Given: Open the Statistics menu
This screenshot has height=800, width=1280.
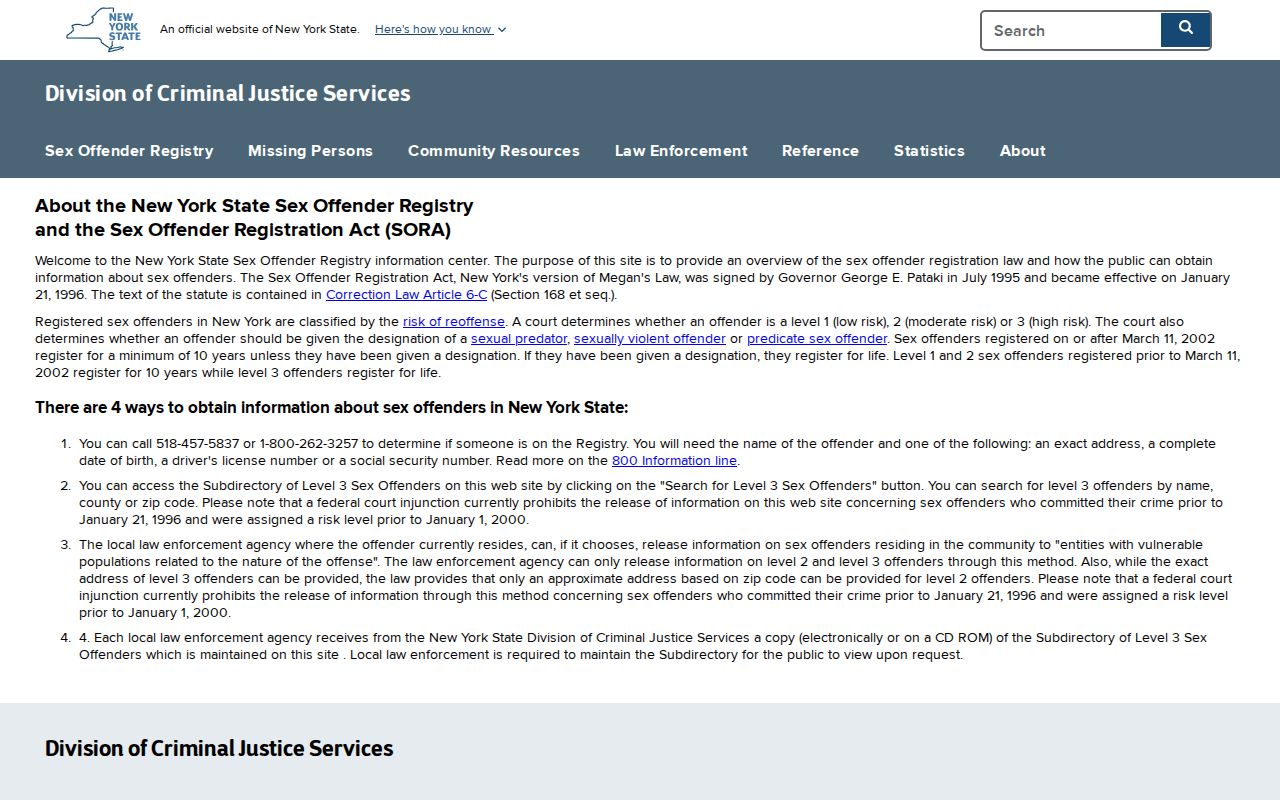Looking at the screenshot, I should 929,151.
